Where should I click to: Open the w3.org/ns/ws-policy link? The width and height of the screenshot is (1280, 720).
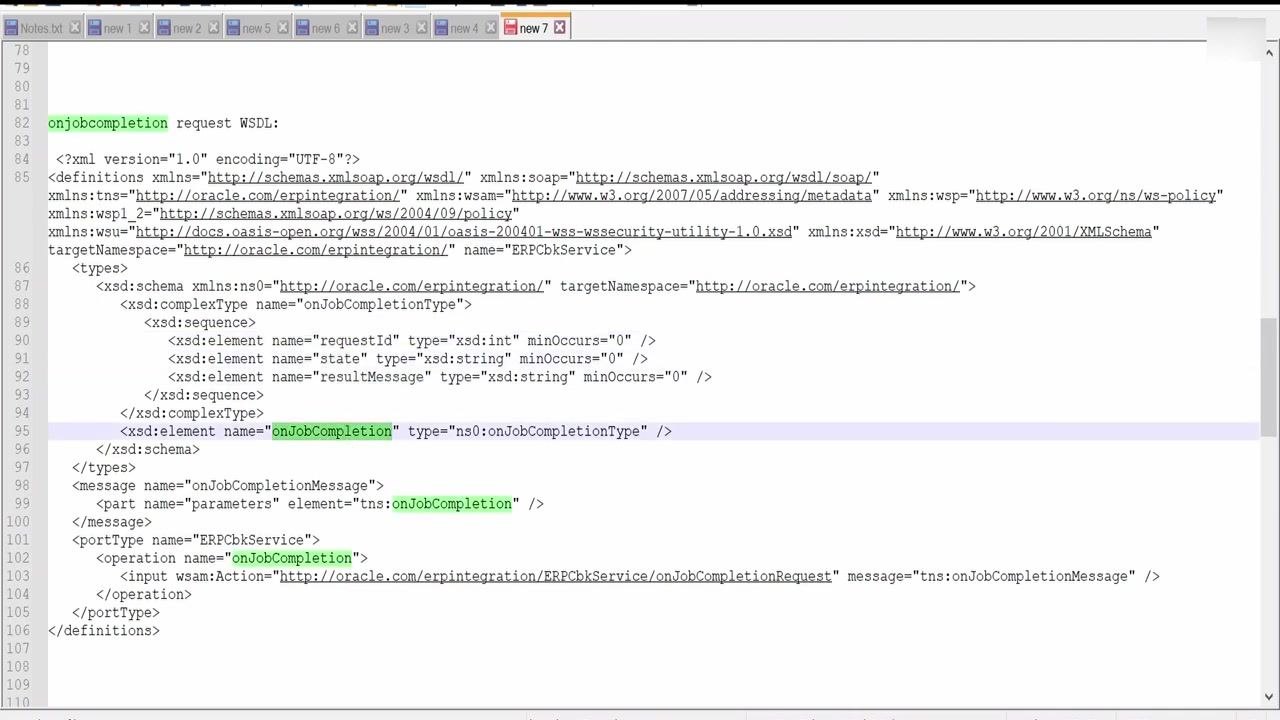(1096, 195)
